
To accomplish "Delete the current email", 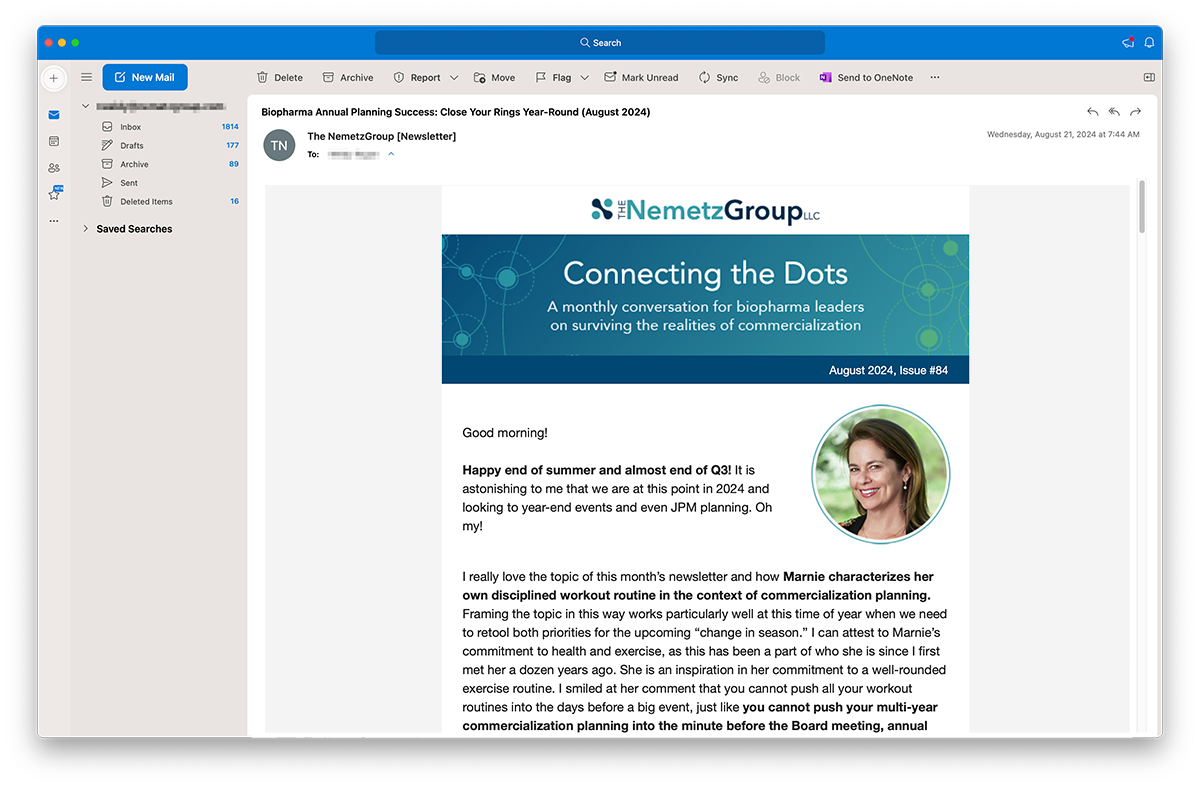I will click(x=280, y=77).
